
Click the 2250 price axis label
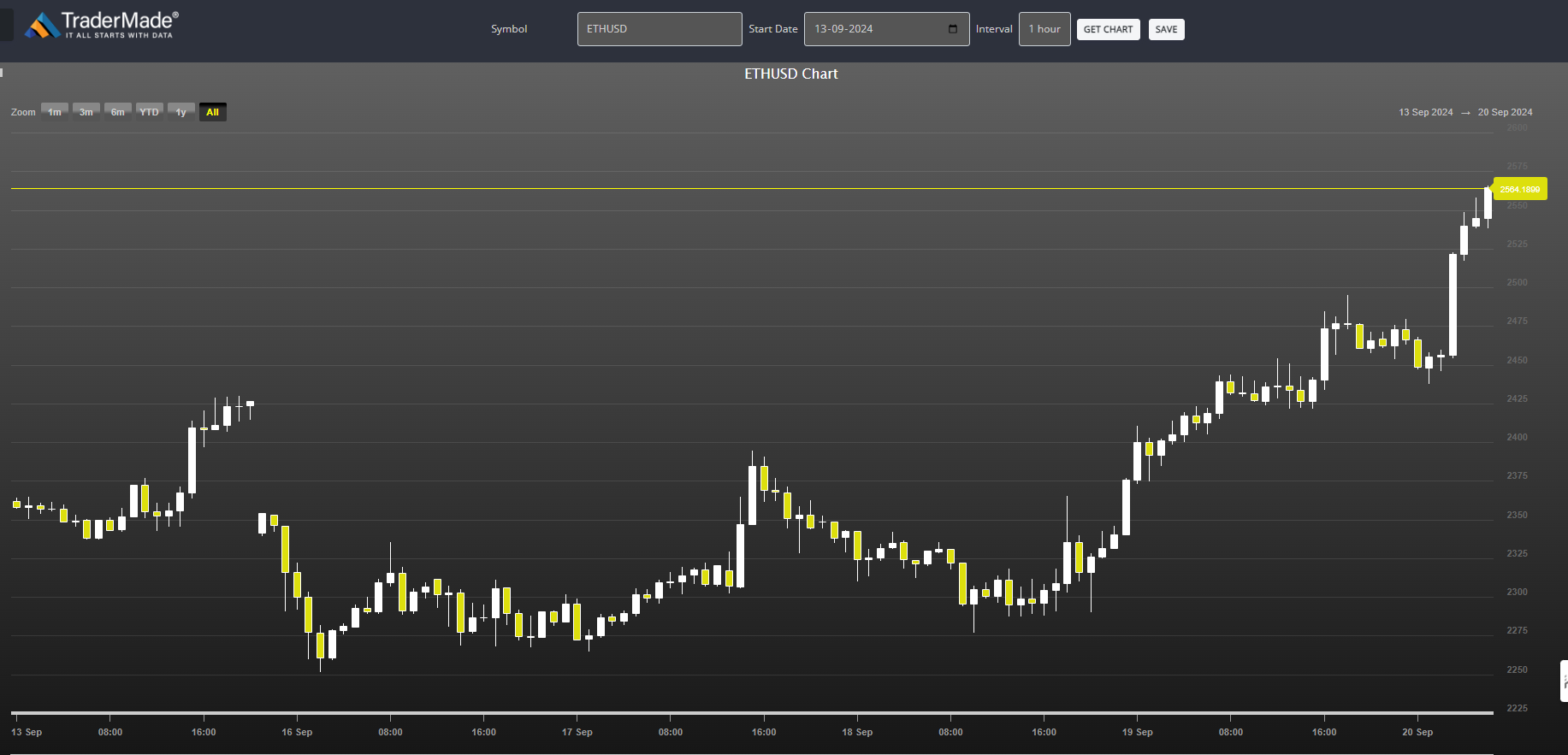pos(1517,669)
